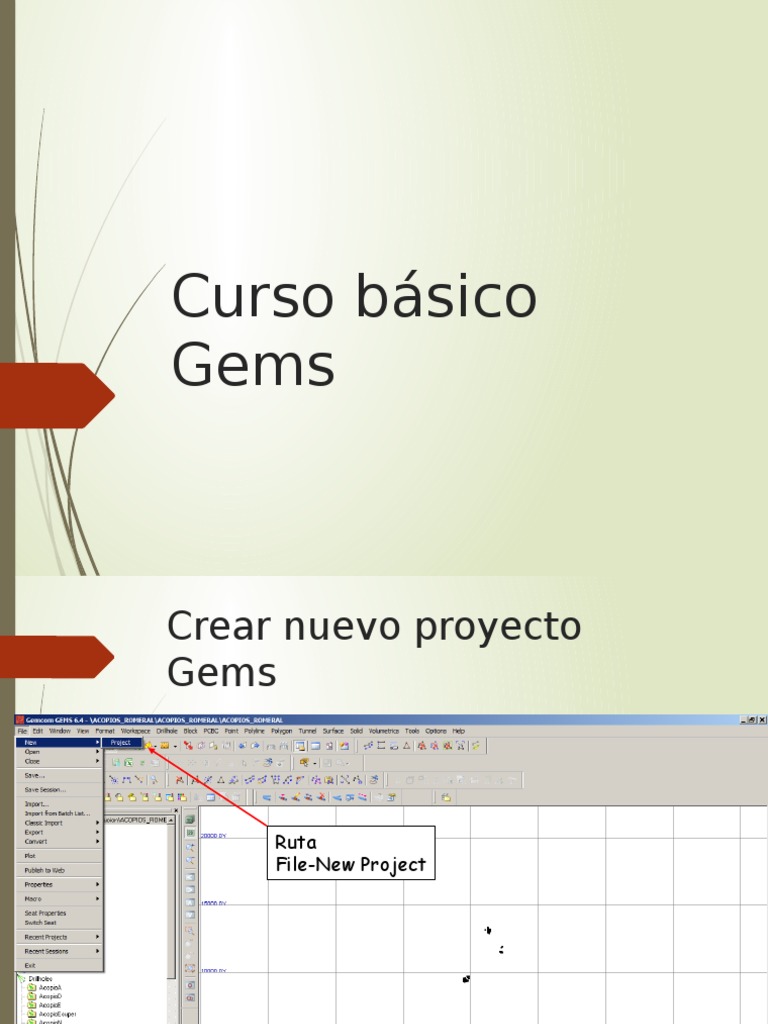This screenshot has height=1024, width=768.
Task: Click the zoom extents icon in vertical toolbar
Action: (190, 968)
